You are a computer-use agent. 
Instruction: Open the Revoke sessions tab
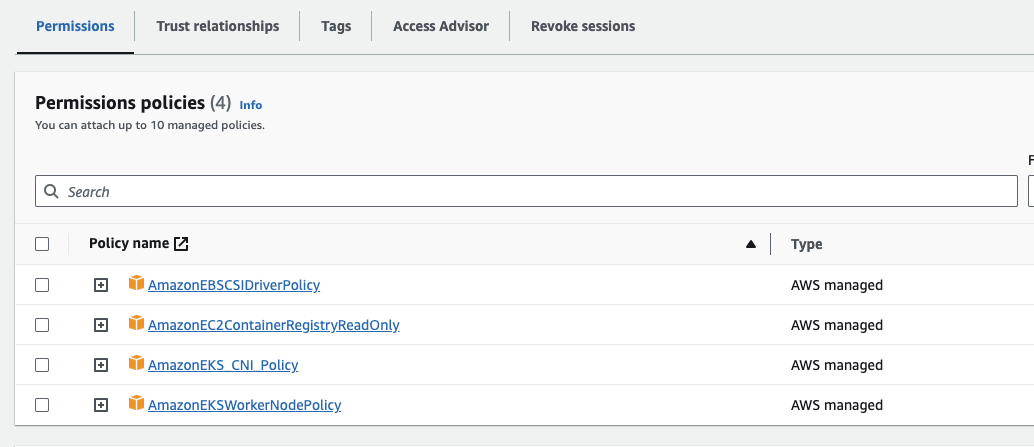[583, 26]
